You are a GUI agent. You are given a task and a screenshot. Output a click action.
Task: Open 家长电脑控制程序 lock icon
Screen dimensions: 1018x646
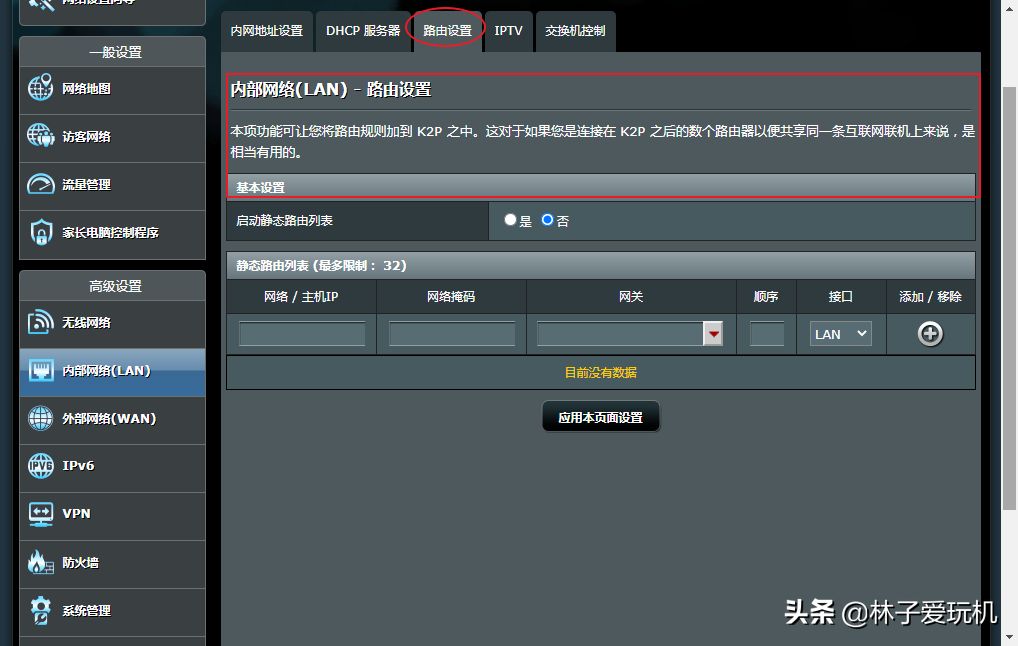point(41,232)
